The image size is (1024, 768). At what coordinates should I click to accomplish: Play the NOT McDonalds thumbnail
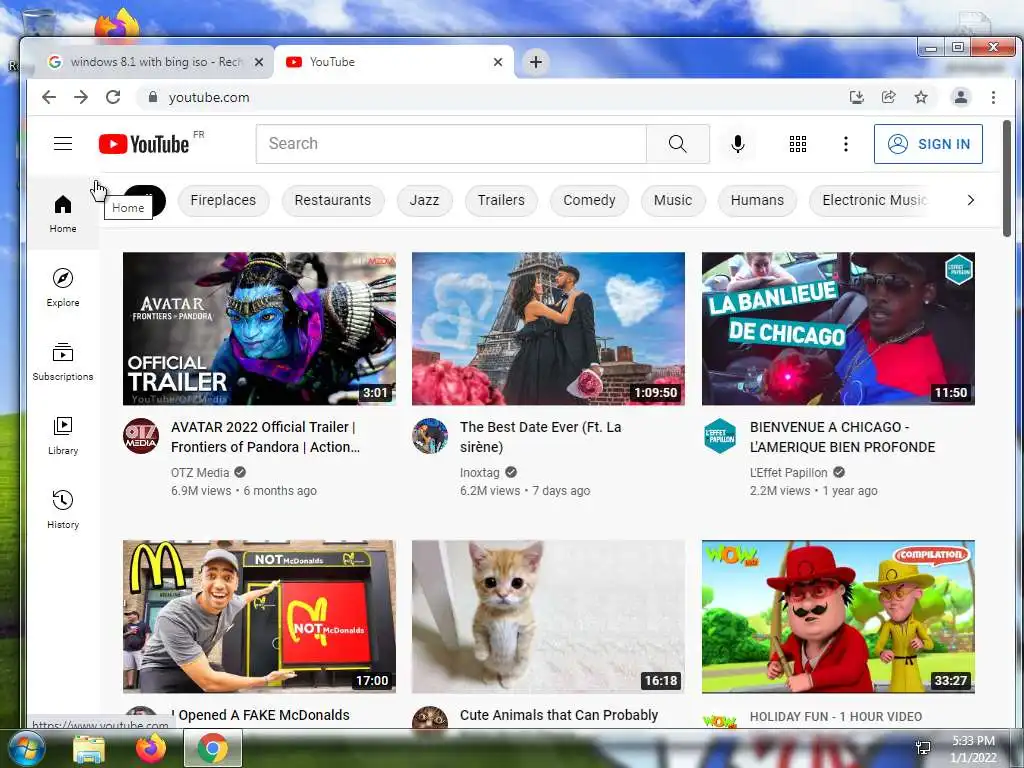[x=259, y=616]
